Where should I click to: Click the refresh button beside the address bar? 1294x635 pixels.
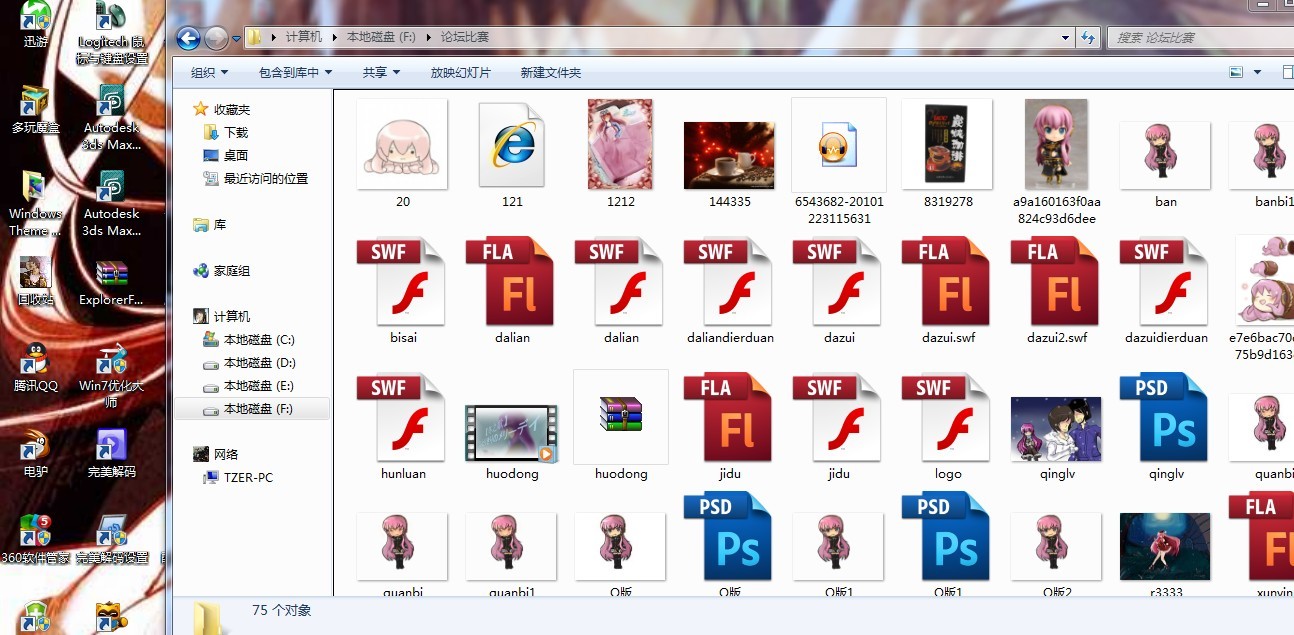[x=1088, y=38]
